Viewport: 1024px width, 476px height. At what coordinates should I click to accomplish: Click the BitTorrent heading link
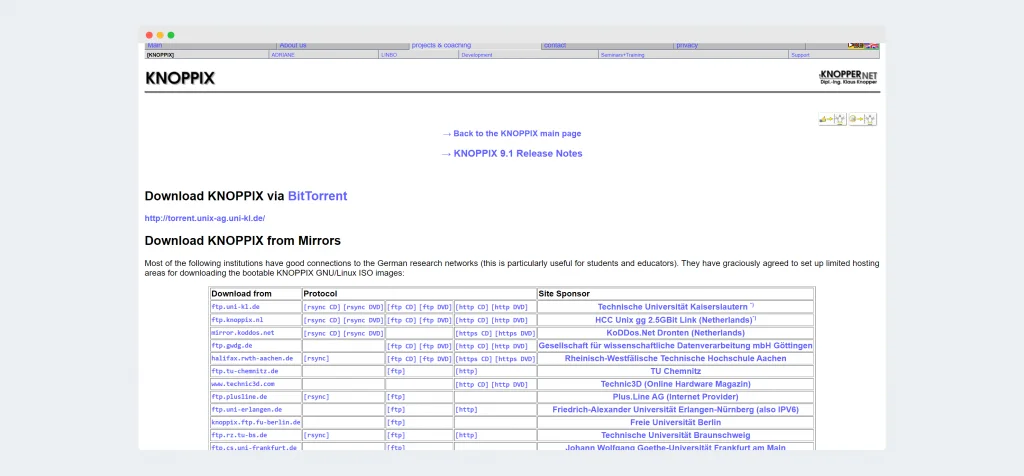coord(317,196)
